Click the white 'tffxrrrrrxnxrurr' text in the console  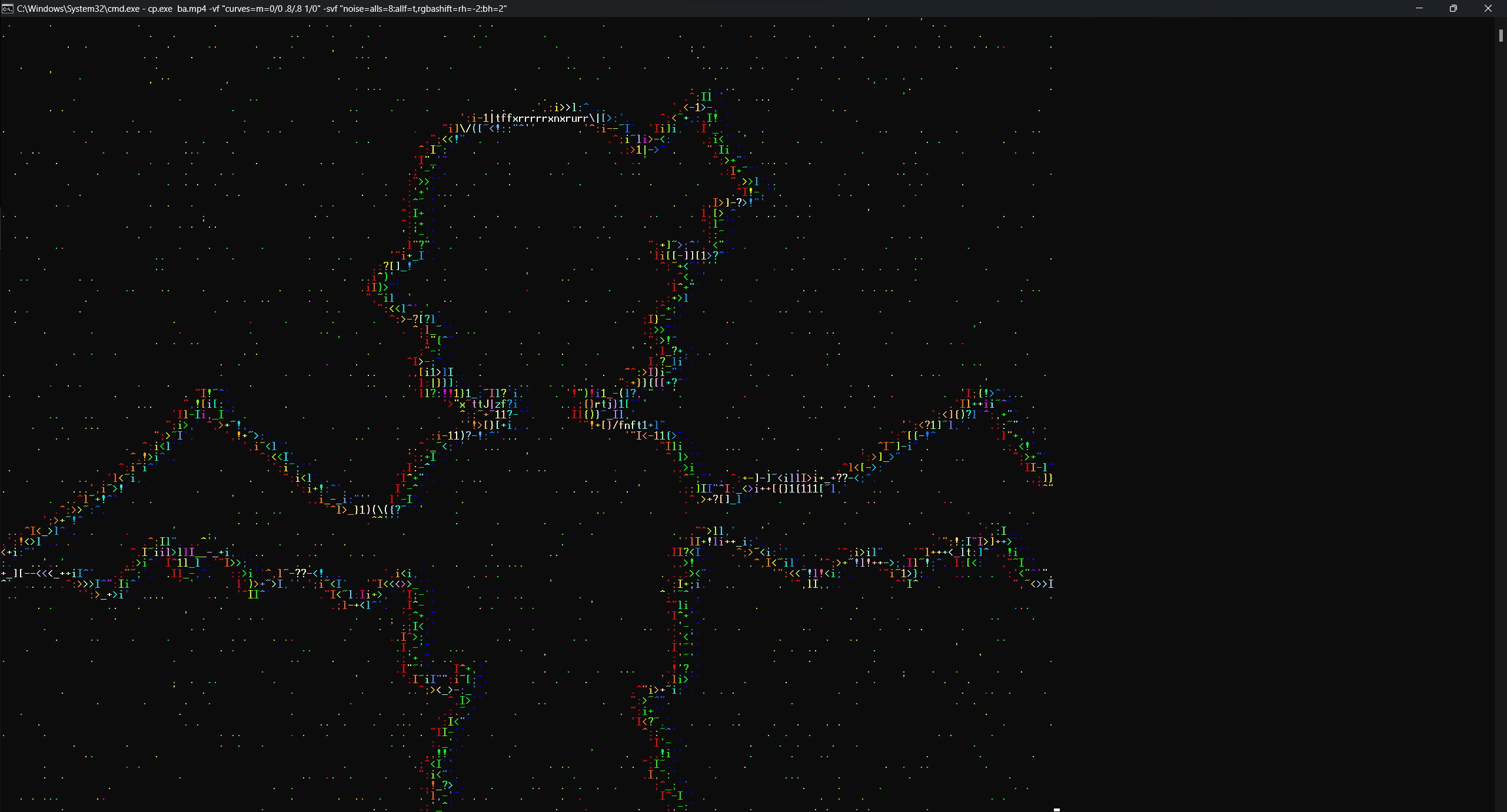coord(543,118)
